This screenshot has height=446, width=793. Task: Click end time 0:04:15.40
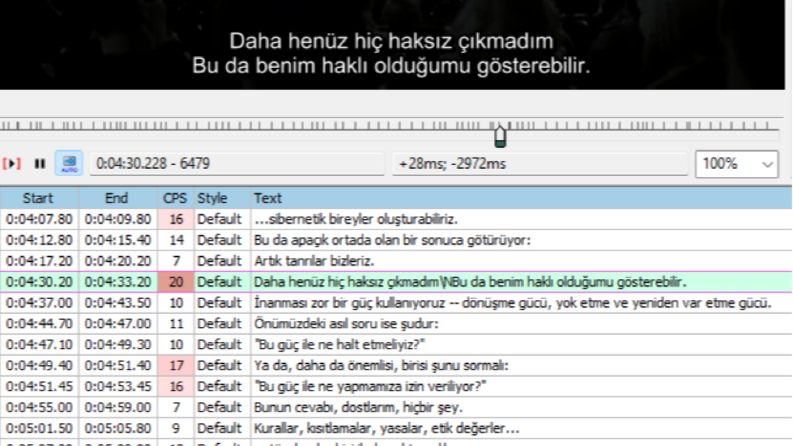[x=118, y=240]
